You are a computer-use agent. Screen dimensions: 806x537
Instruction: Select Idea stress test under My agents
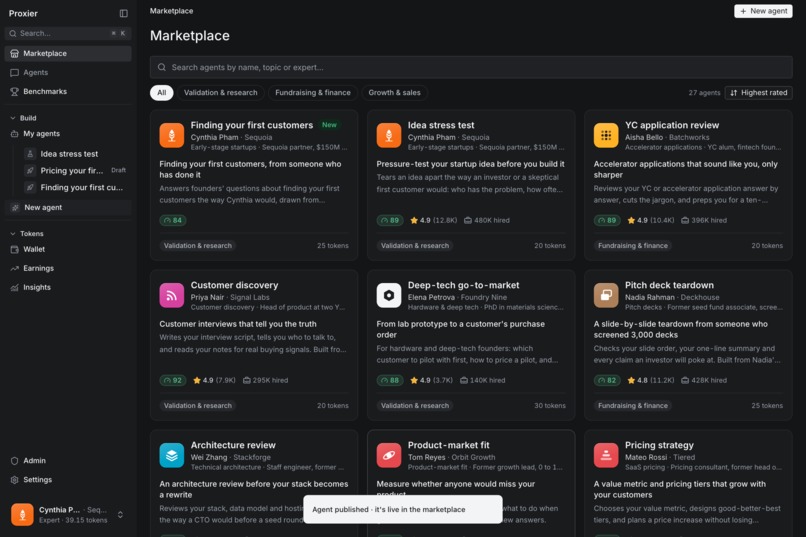click(x=76, y=154)
